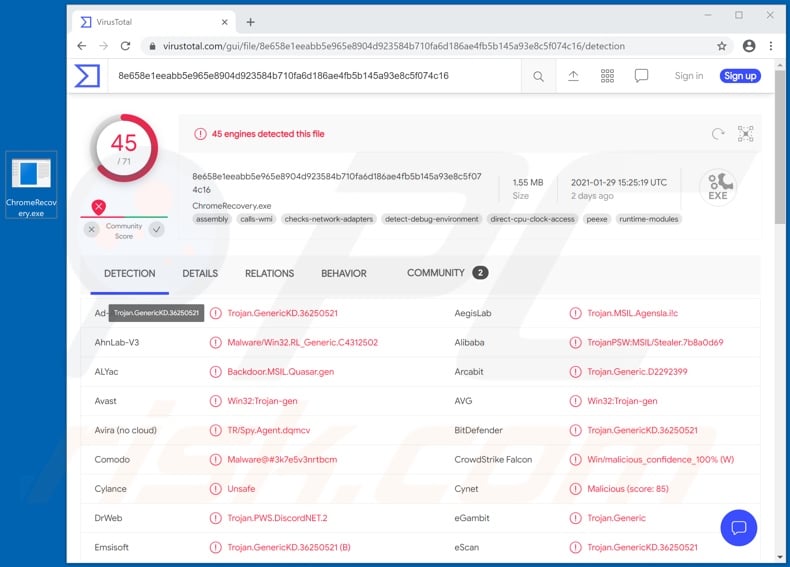Click Malware@#3k7e5v3nrtbcm detection text
This screenshot has height=567, width=790.
[x=282, y=460]
